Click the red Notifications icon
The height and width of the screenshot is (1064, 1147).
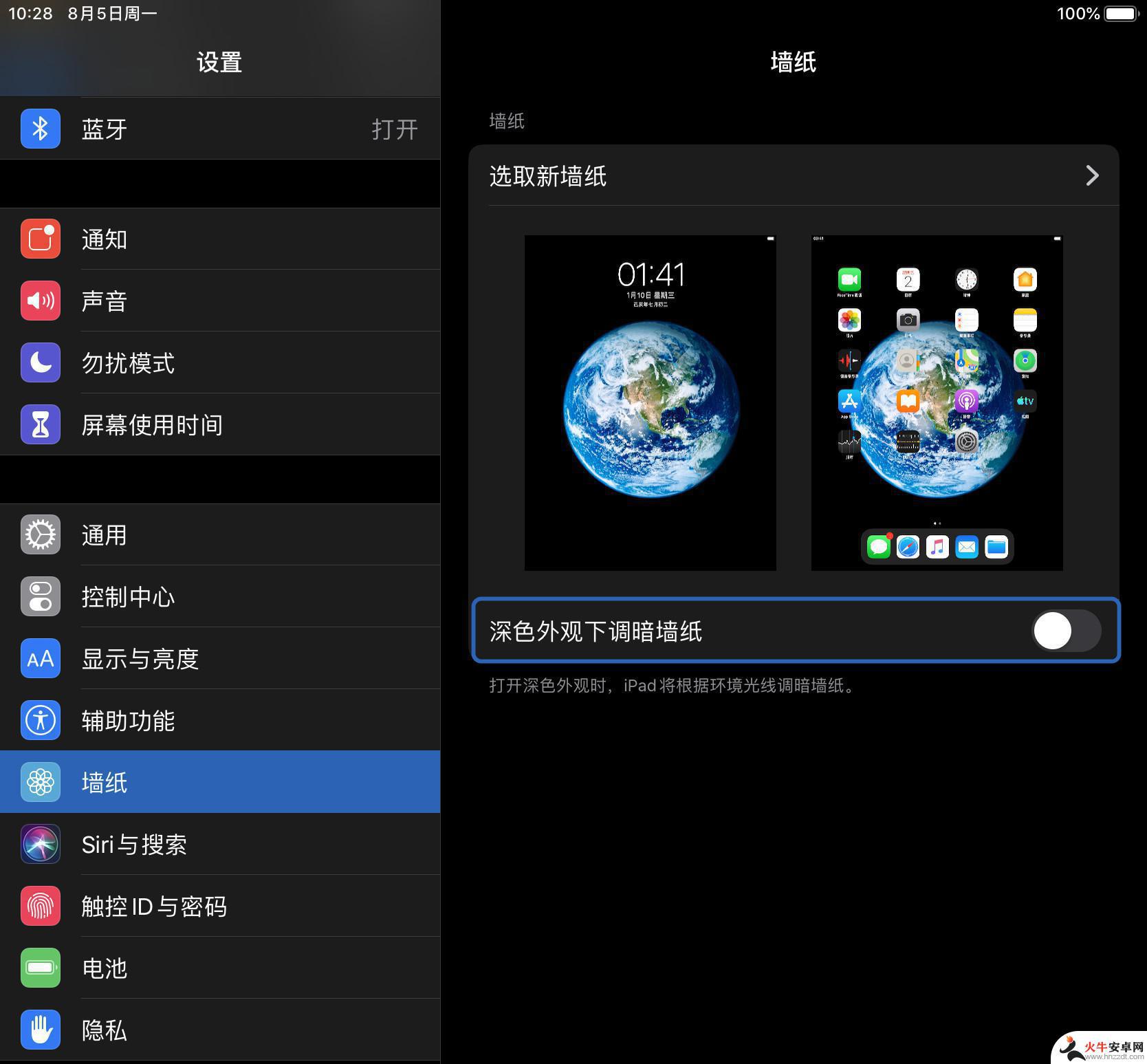click(x=41, y=239)
